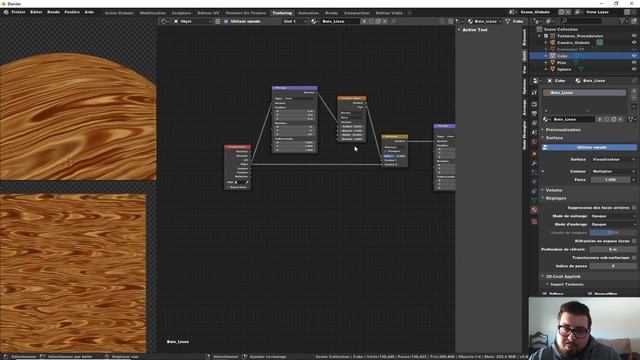Edit the Bois_Lisse material name in the node header
Screen dimensions: 640x360
(x=340, y=21)
